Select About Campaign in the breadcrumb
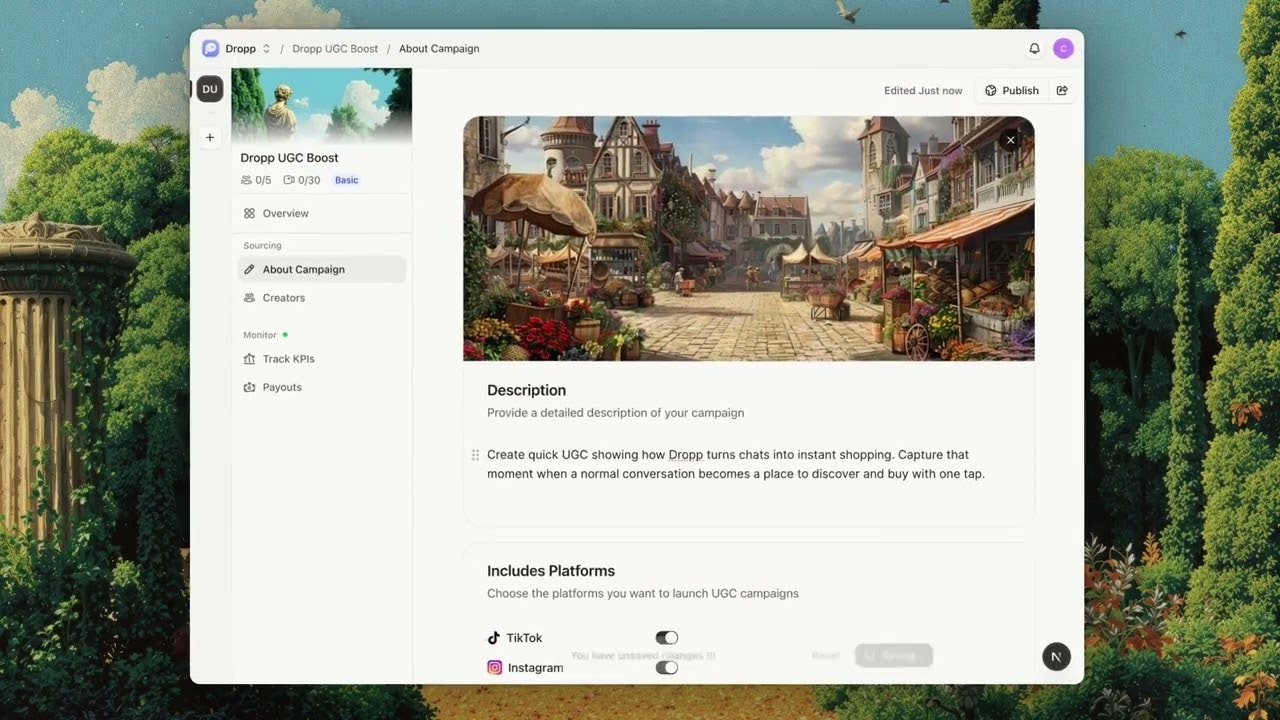This screenshot has width=1280, height=720. click(x=439, y=48)
